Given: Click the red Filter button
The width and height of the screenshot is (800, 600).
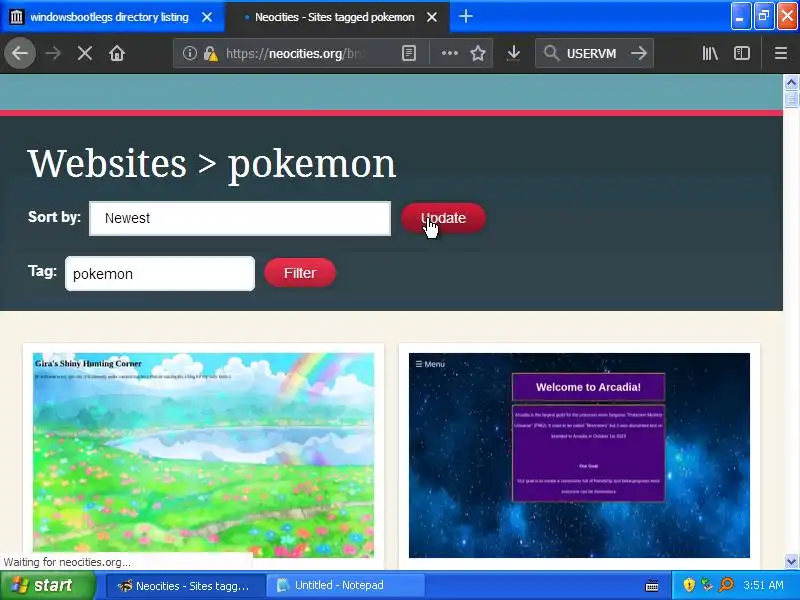Looking at the screenshot, I should [x=299, y=273].
